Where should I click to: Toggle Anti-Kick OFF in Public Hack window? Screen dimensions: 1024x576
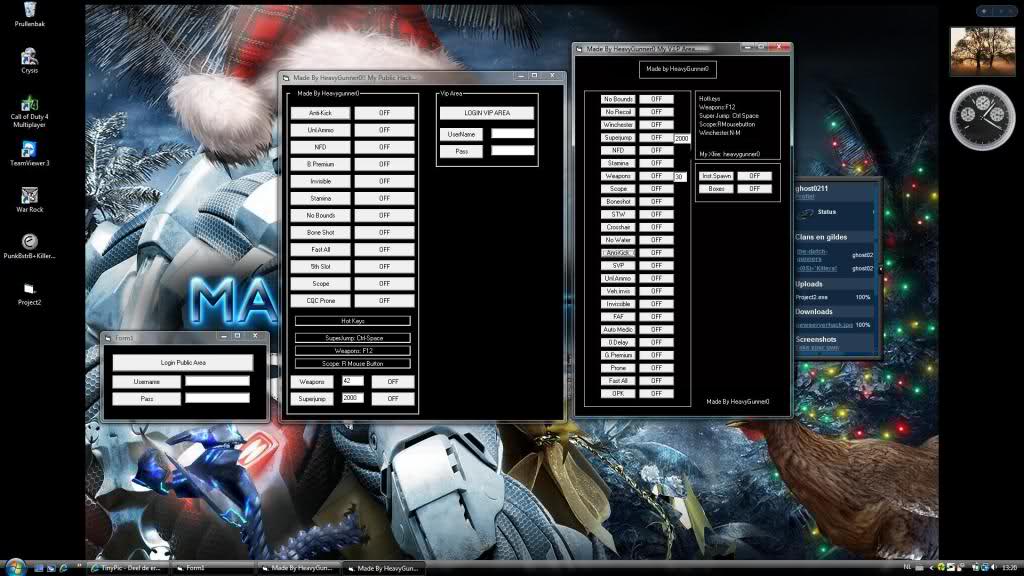(384, 113)
